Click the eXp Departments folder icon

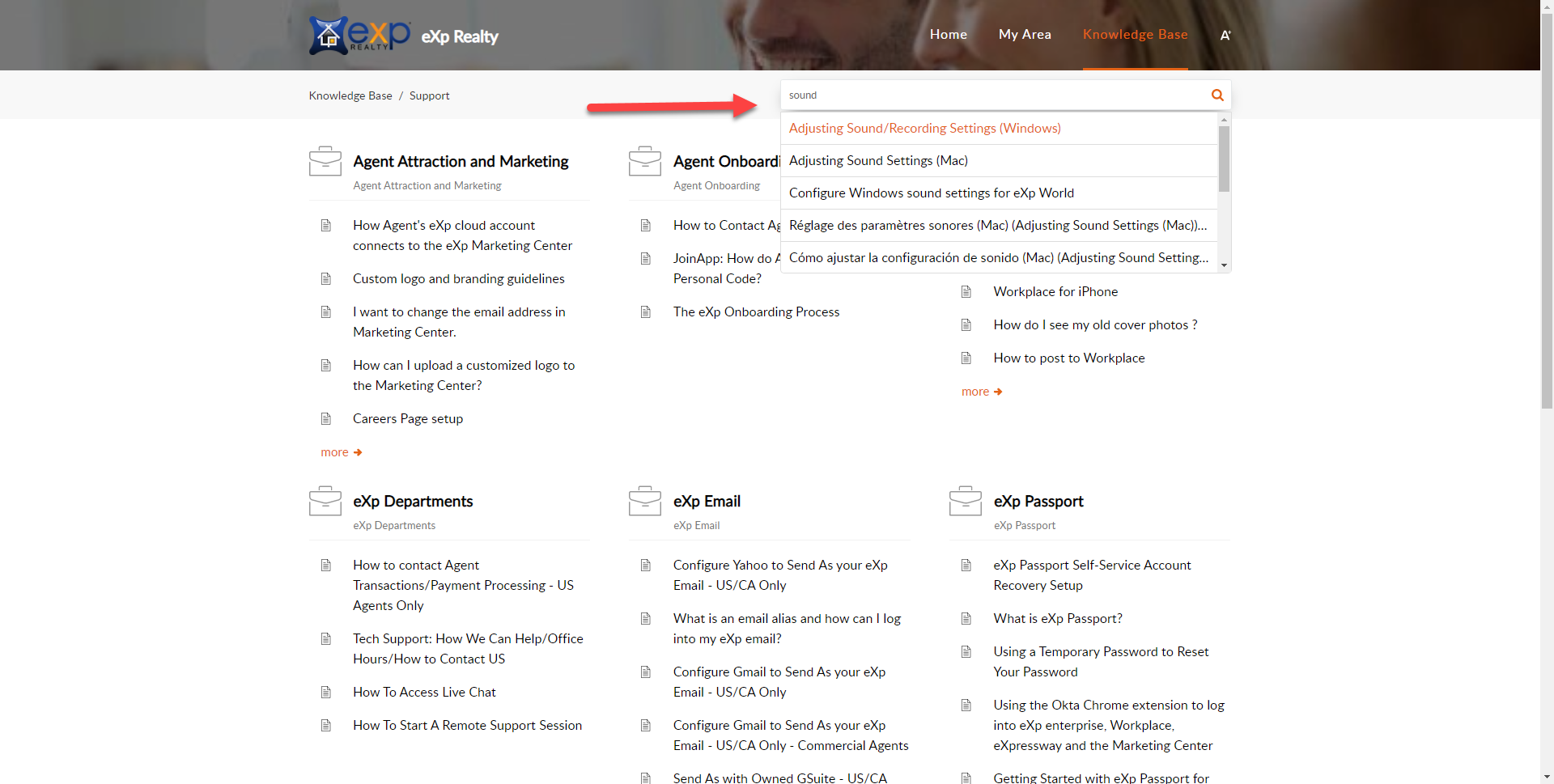(x=325, y=501)
